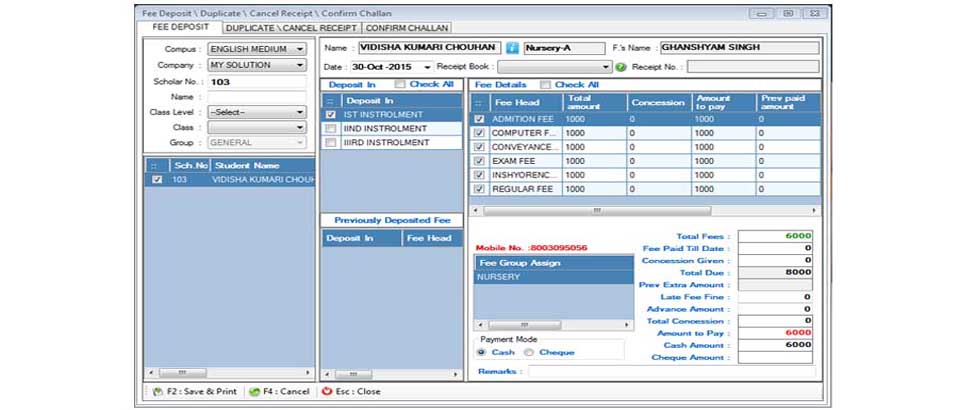
Task: Click the Mobile No. :8003095056 text
Action: [531, 248]
